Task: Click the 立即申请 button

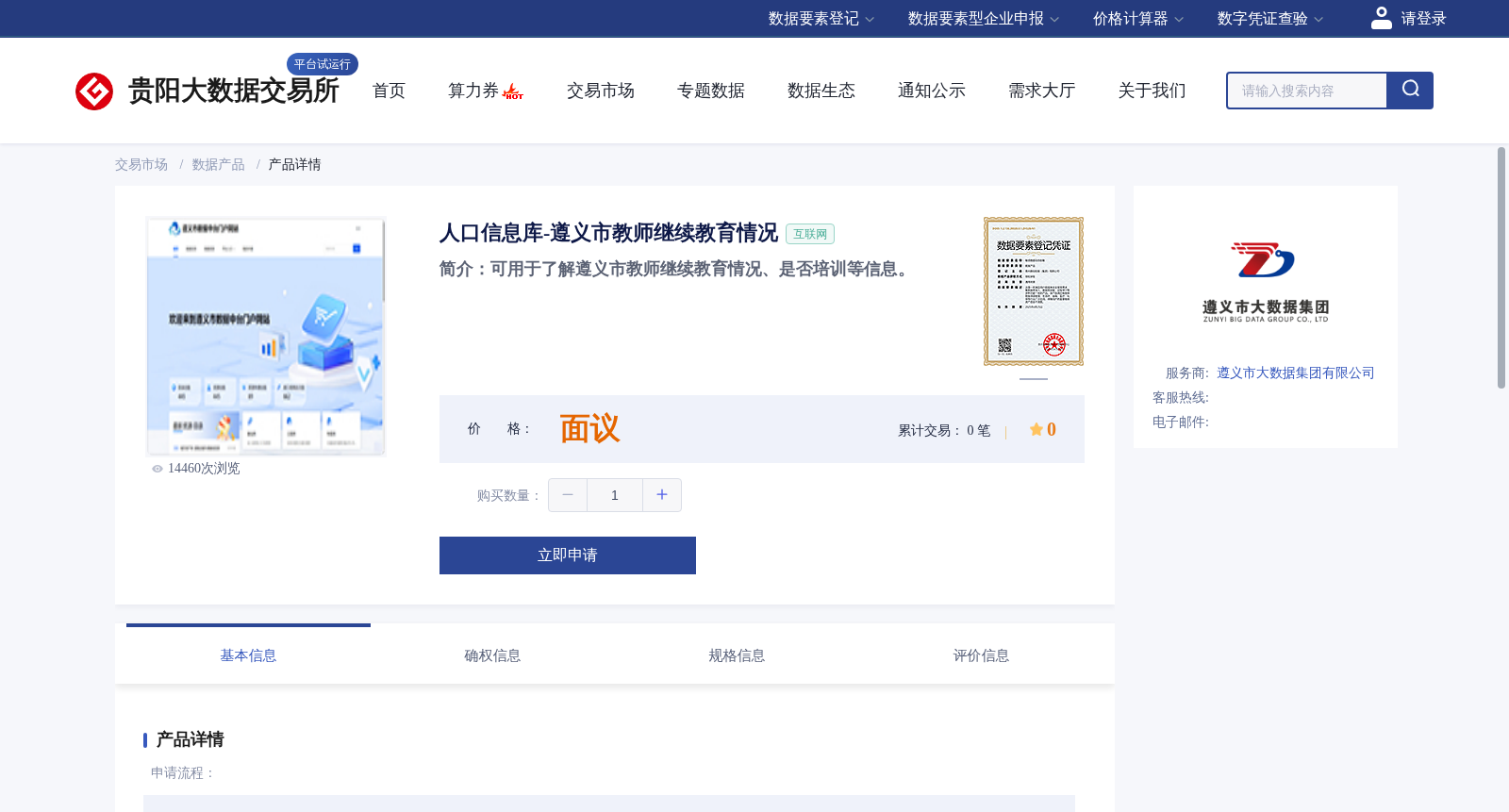Action: click(x=568, y=555)
